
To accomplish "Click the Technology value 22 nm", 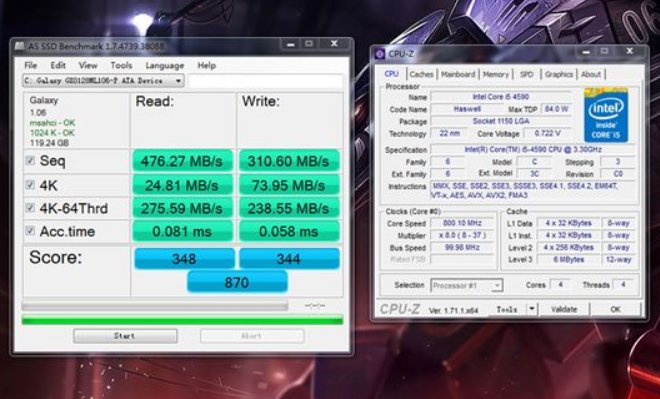I will (450, 133).
